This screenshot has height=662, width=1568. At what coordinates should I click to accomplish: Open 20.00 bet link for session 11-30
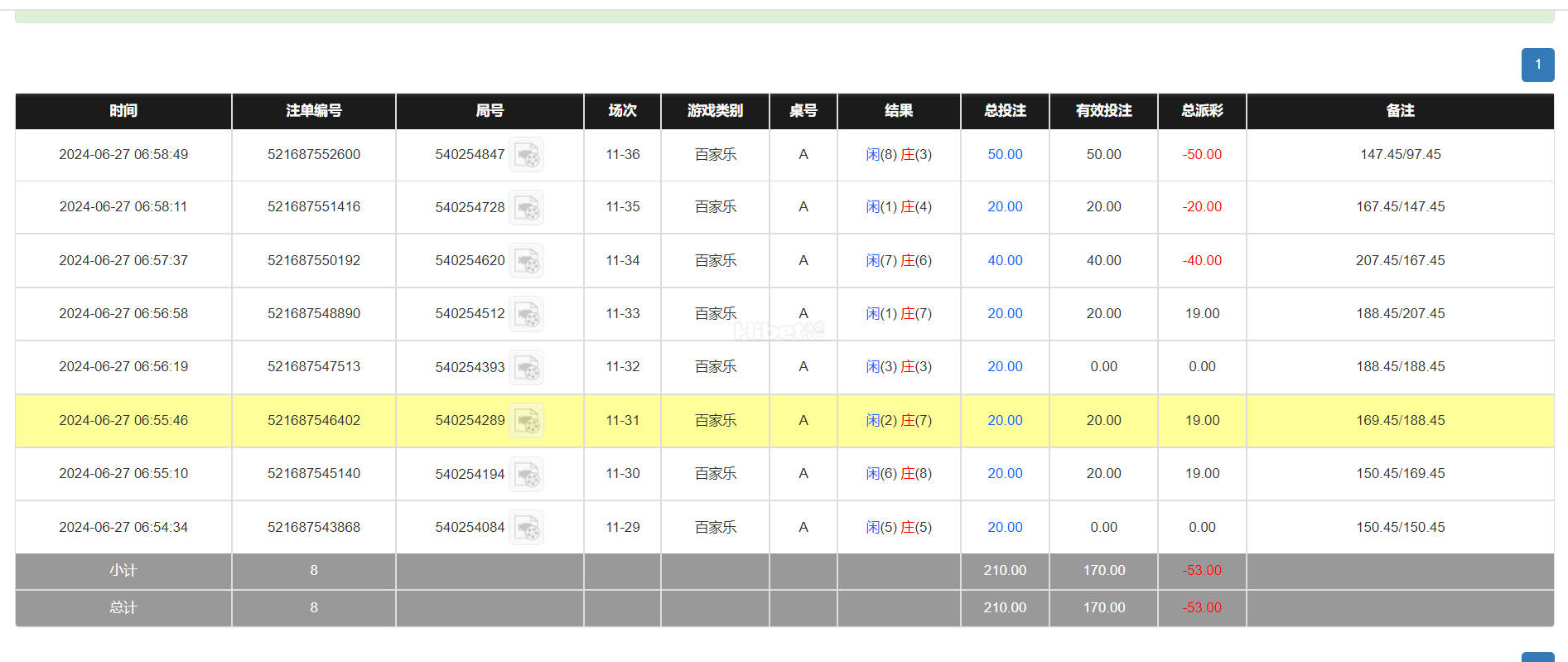point(1005,473)
